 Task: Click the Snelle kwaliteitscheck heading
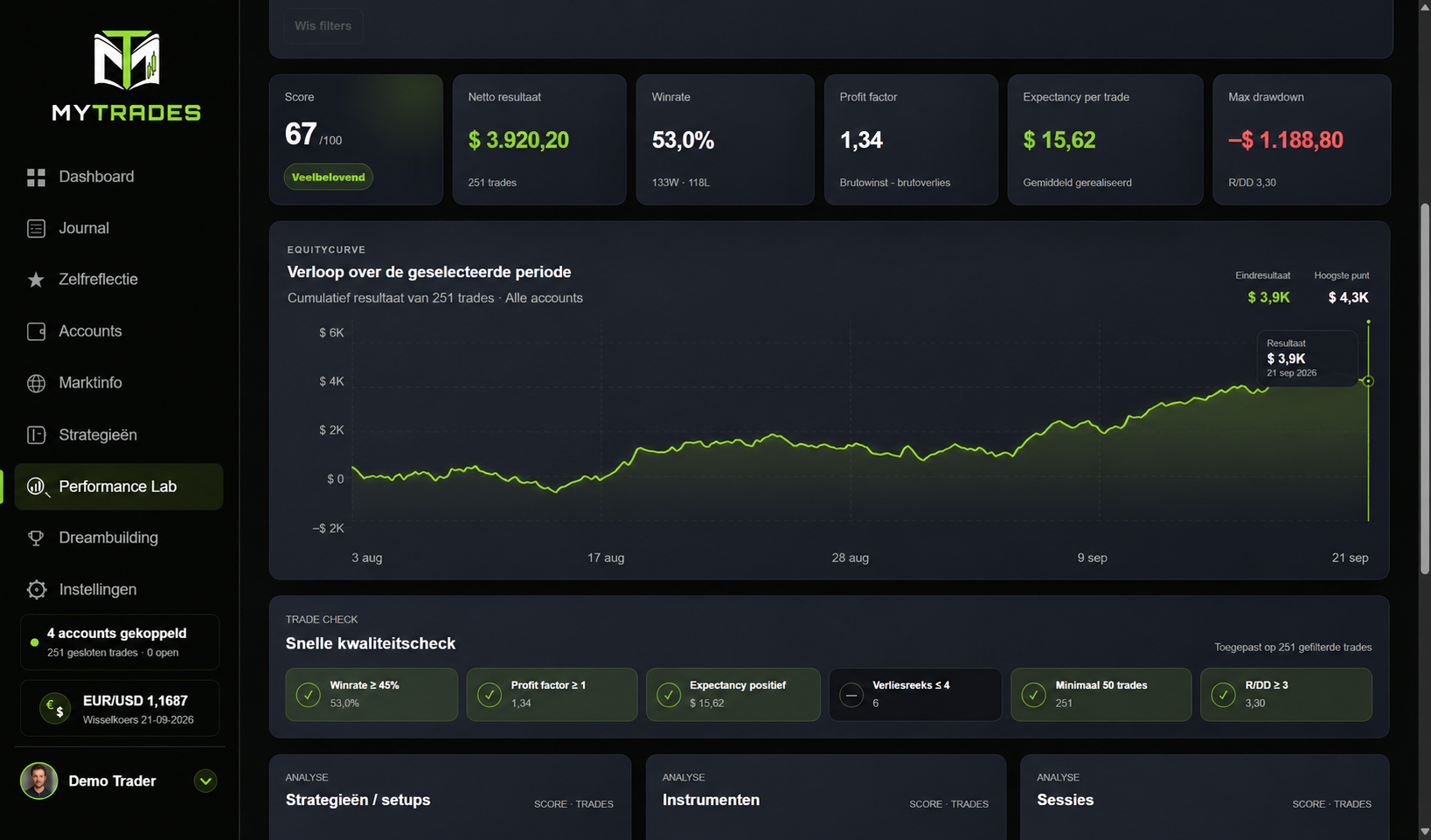point(371,643)
